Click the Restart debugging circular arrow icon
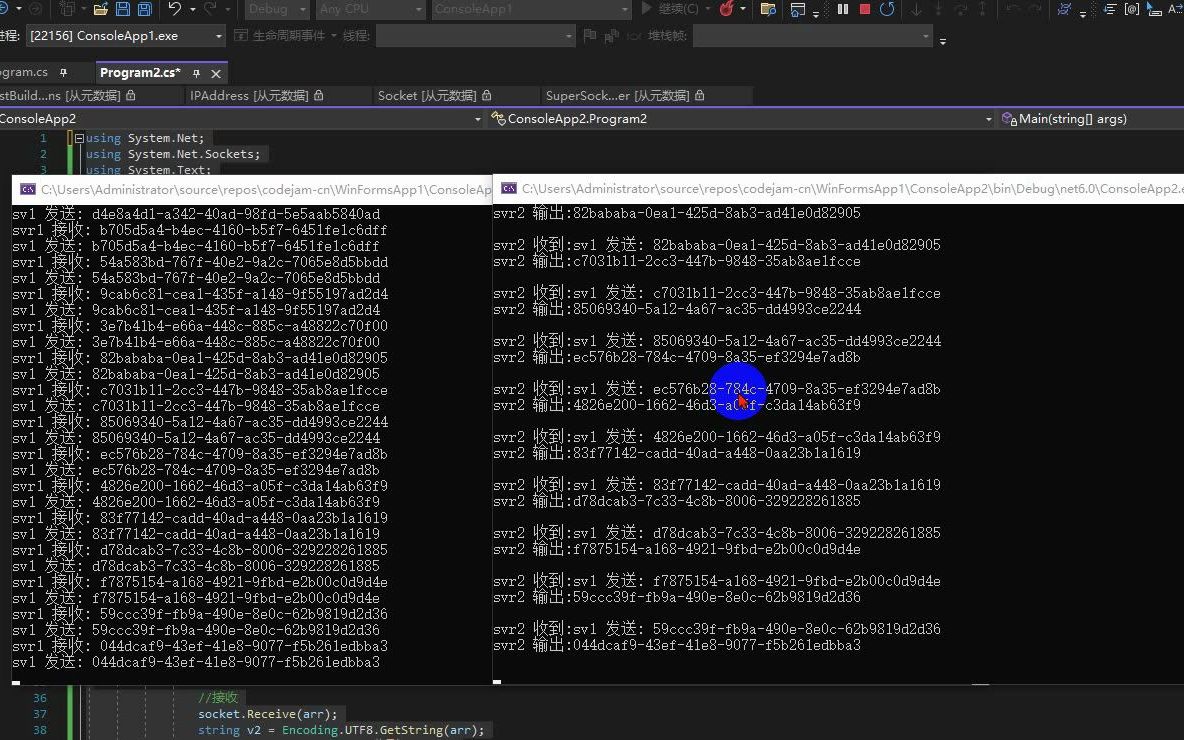The height and width of the screenshot is (740, 1184). click(889, 9)
